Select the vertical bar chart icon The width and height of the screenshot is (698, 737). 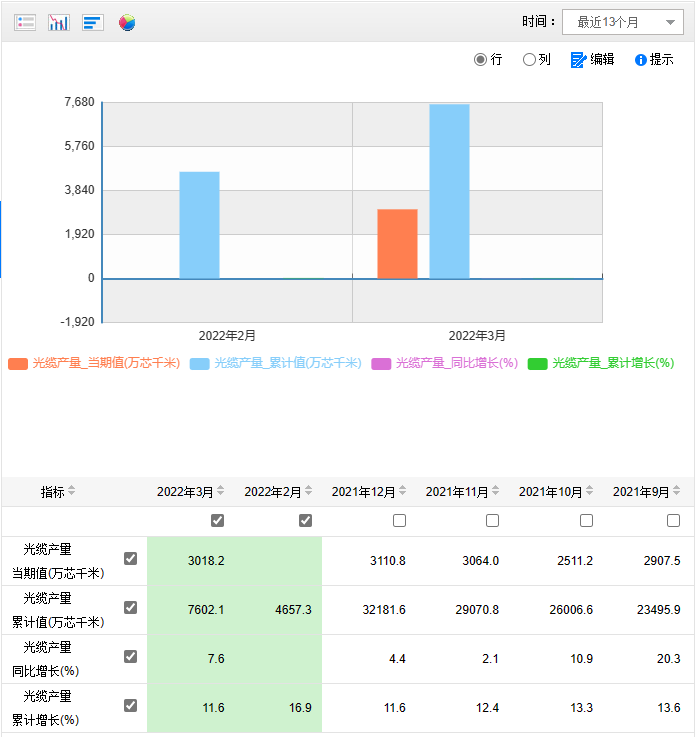pyautogui.click(x=59, y=22)
